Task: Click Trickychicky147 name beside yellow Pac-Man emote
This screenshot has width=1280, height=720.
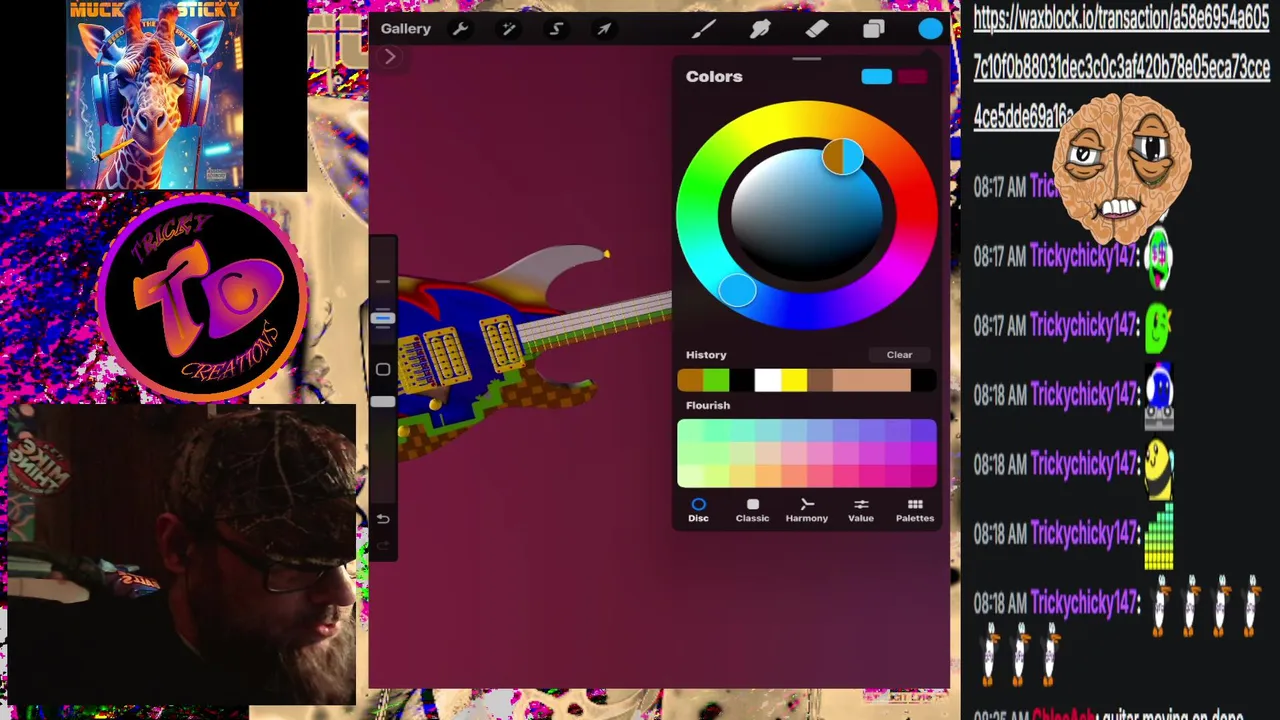Action: (1084, 464)
